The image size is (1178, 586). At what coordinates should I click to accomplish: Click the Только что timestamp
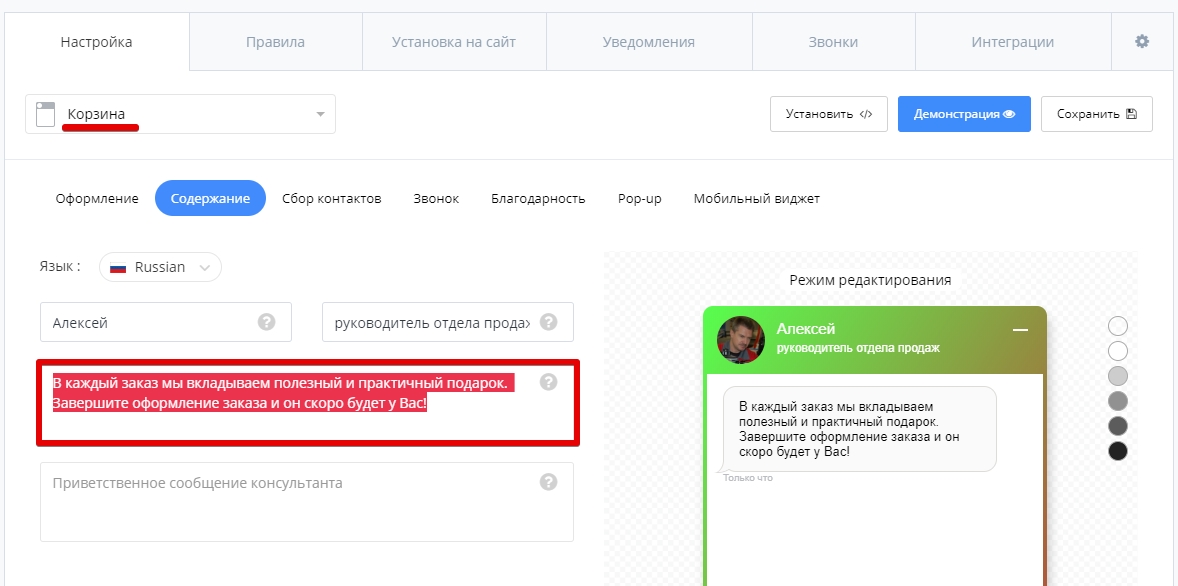coord(748,478)
